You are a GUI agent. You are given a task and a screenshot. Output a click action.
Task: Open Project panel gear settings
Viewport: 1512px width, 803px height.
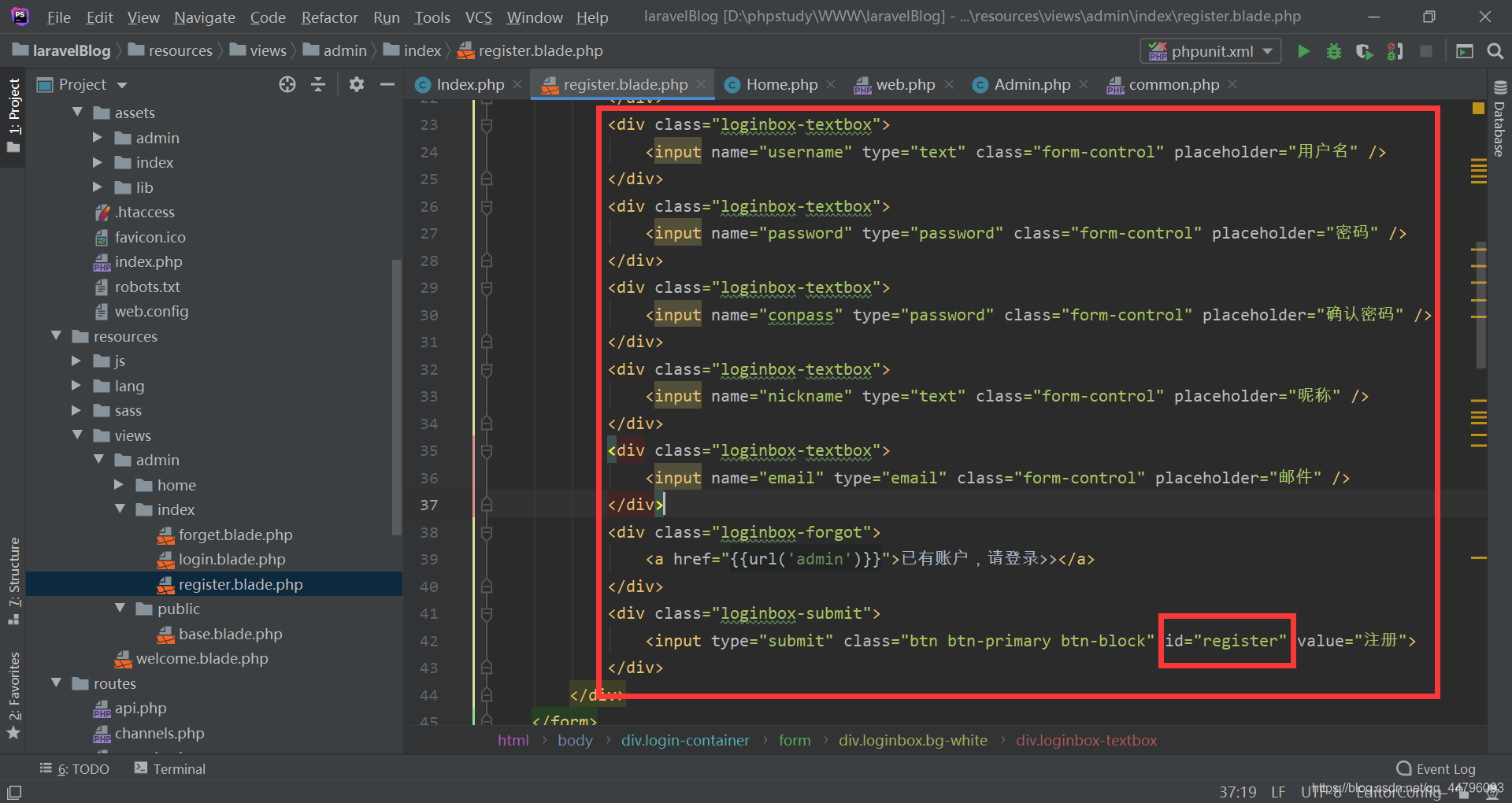click(x=357, y=84)
